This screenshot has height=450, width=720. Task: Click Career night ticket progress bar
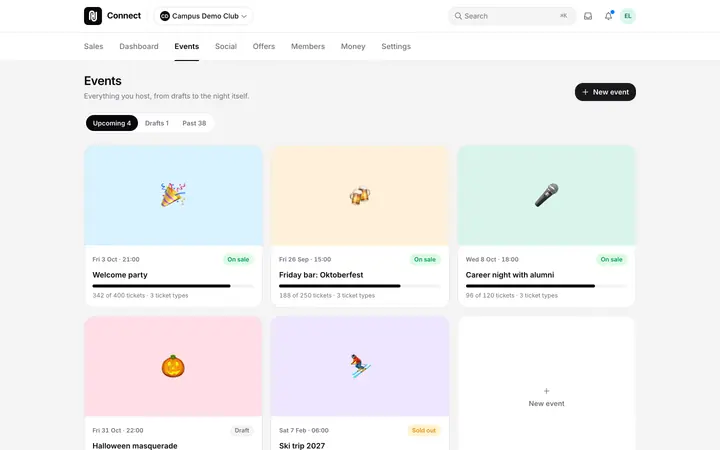[546, 286]
